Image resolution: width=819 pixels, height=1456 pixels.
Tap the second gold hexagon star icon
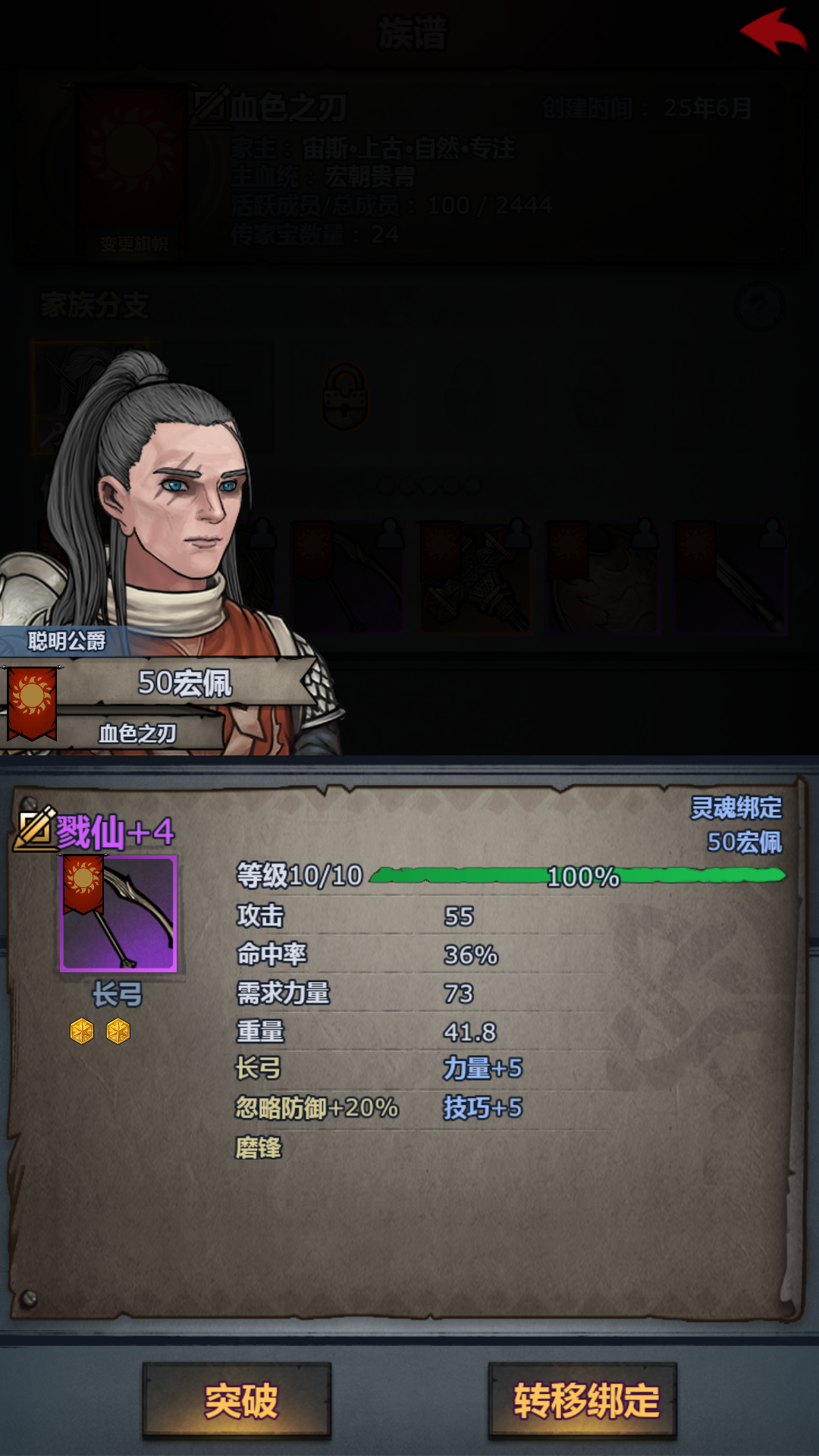coord(118,1031)
